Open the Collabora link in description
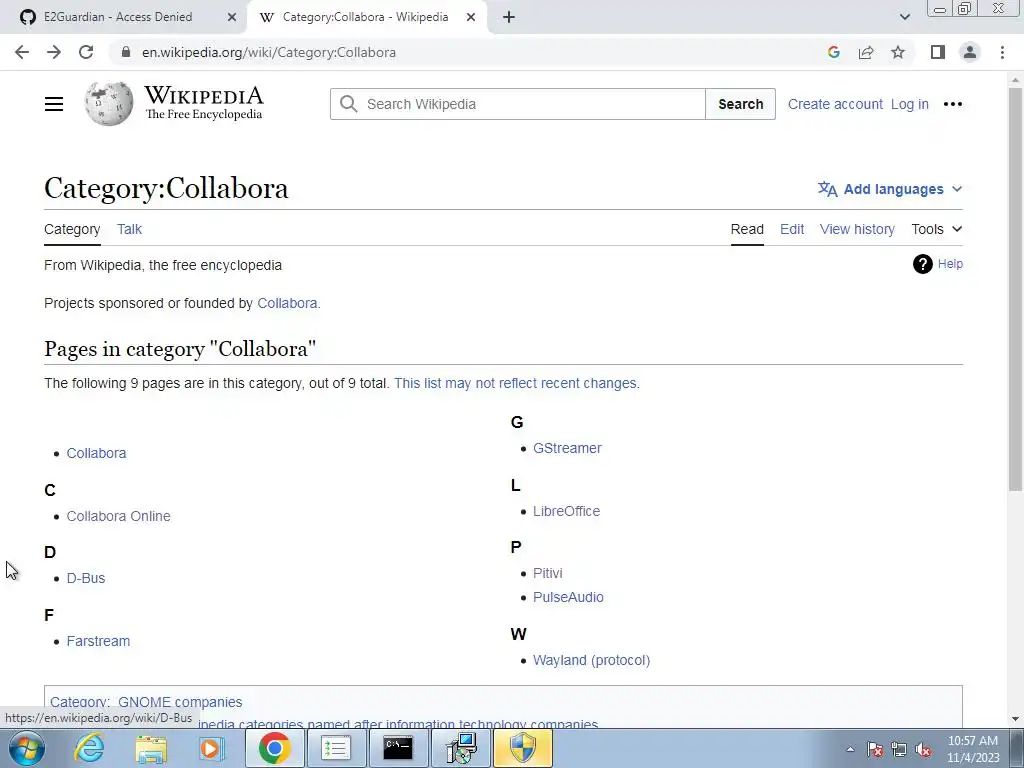Screen dimensions: 1024x768 (287, 303)
